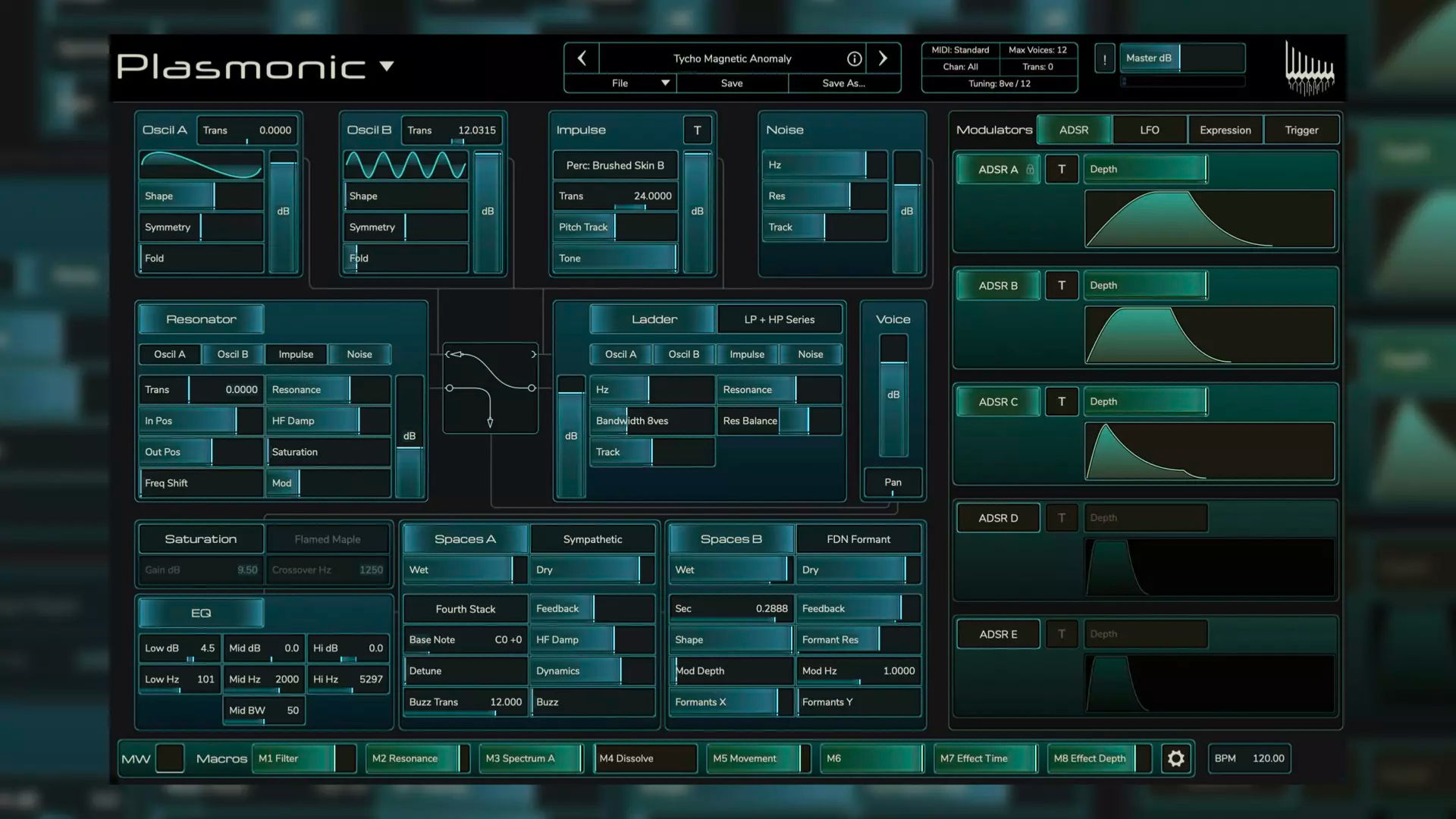Click the ADSR A lock icon
1456x819 pixels.
(1030, 170)
